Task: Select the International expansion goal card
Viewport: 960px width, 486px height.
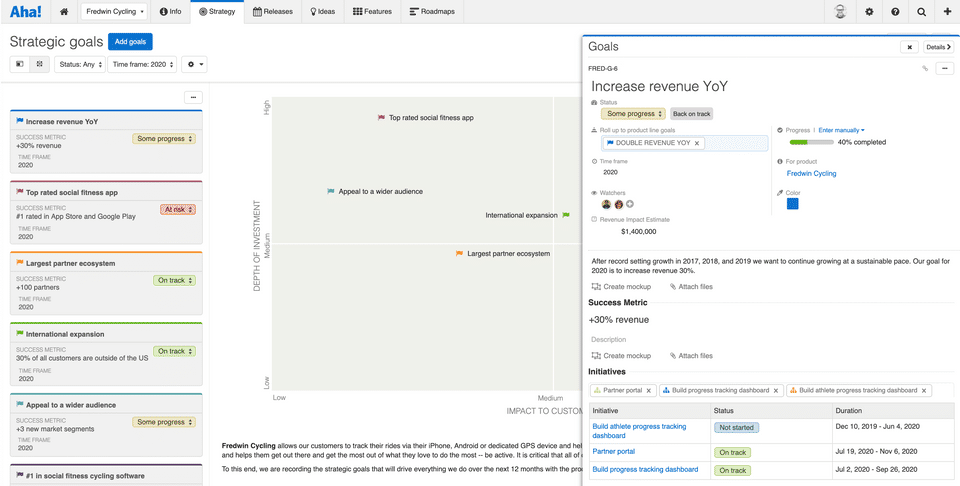Action: pos(106,354)
